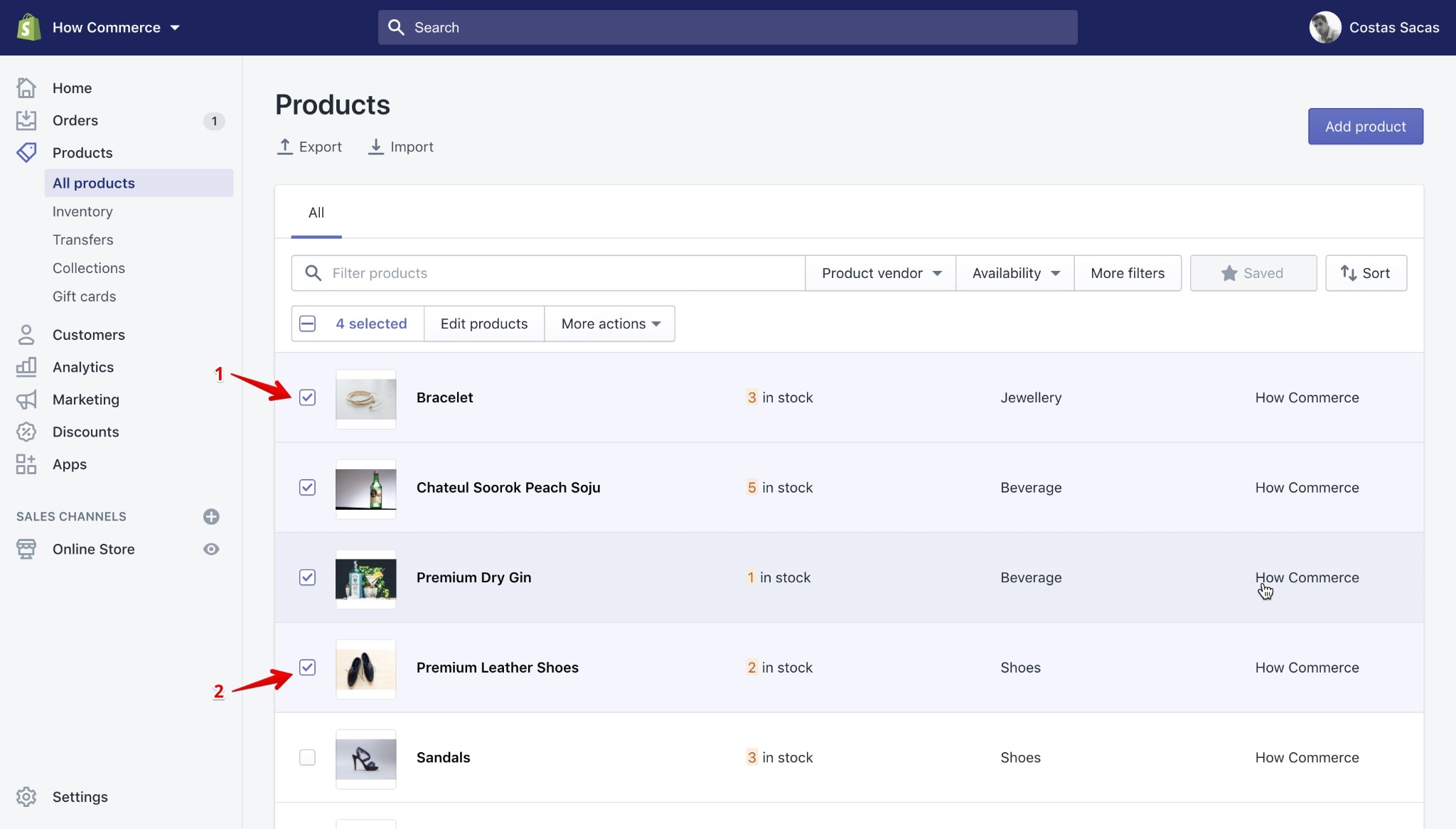Click the Analytics bar chart icon
The height and width of the screenshot is (829, 1456).
tap(26, 367)
